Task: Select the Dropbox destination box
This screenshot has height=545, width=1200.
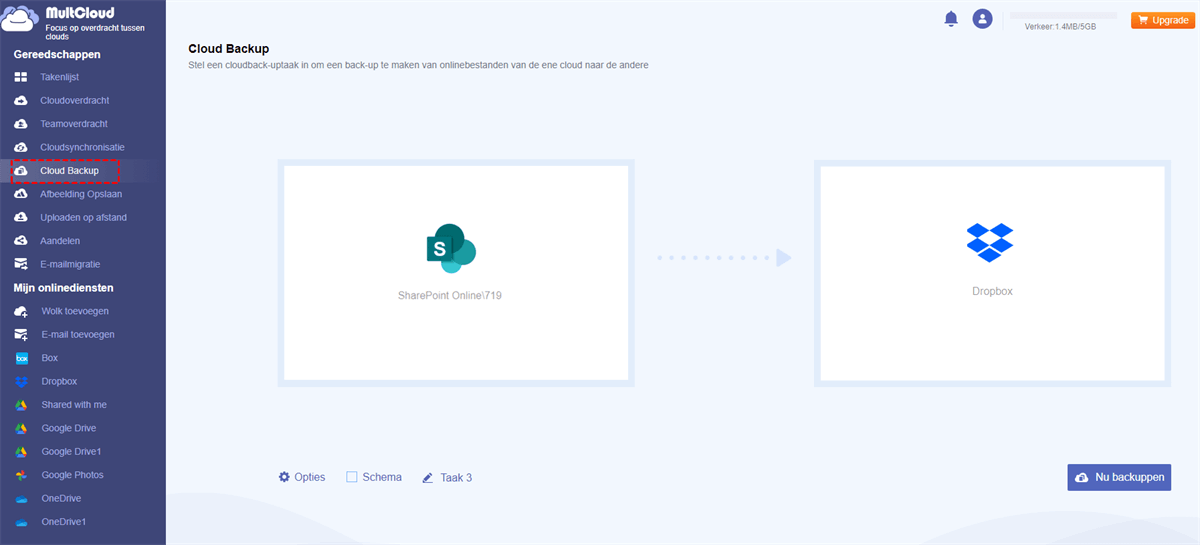Action: click(x=992, y=273)
